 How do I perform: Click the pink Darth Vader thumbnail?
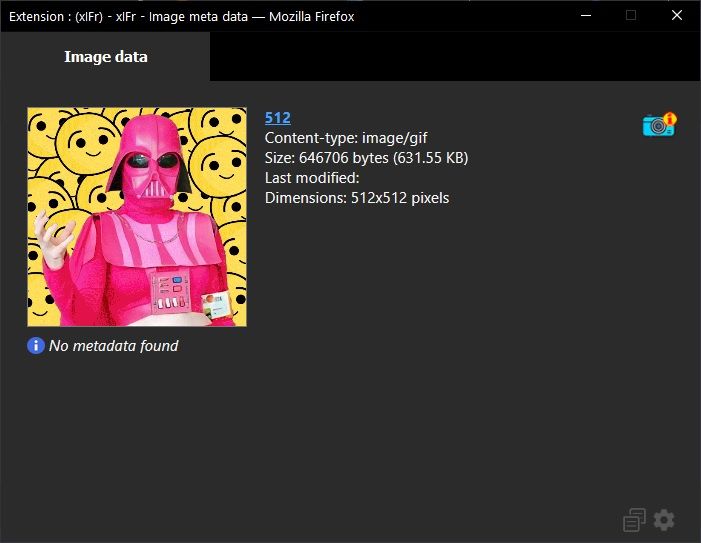click(137, 217)
